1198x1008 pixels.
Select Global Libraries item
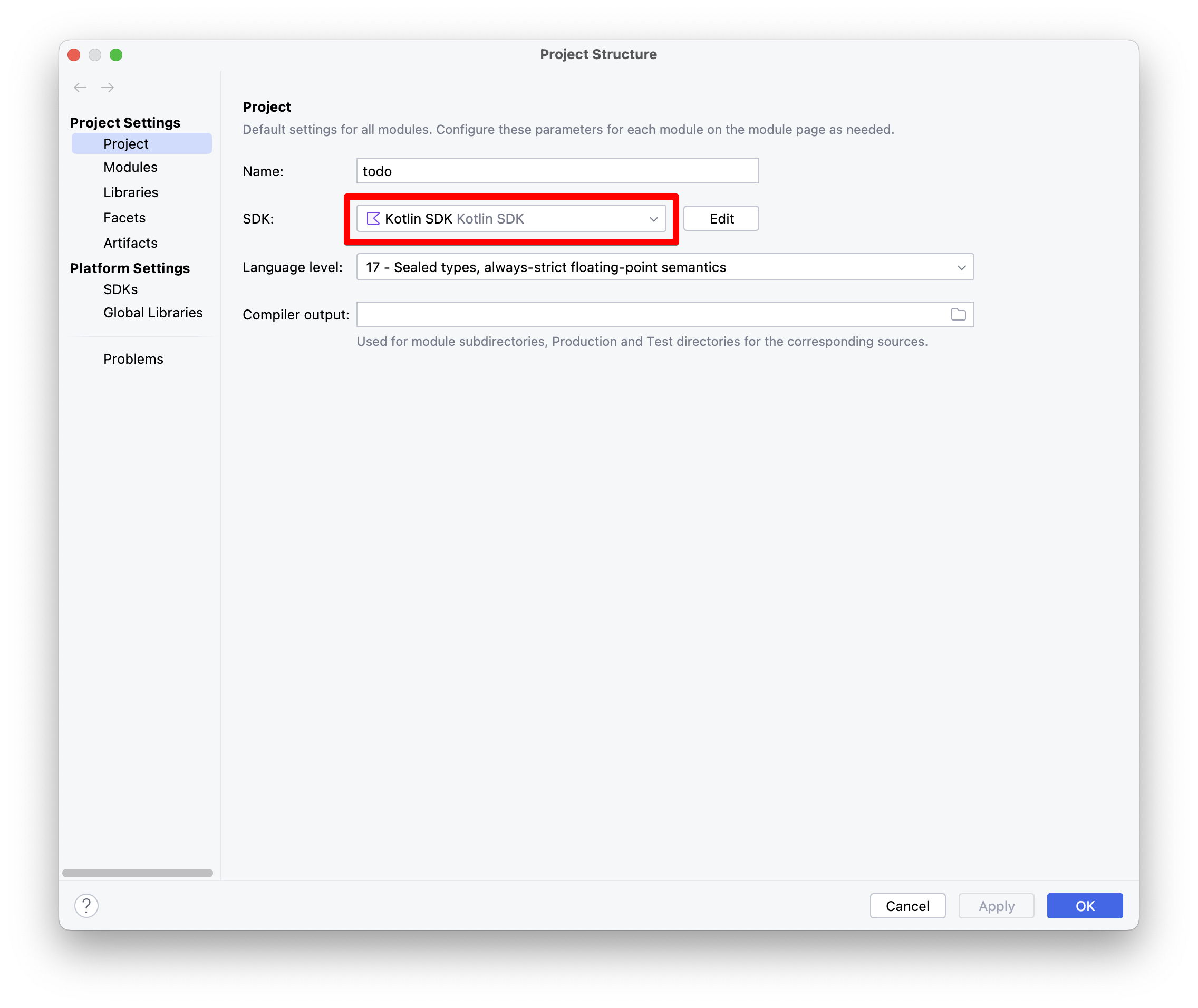tap(152, 313)
